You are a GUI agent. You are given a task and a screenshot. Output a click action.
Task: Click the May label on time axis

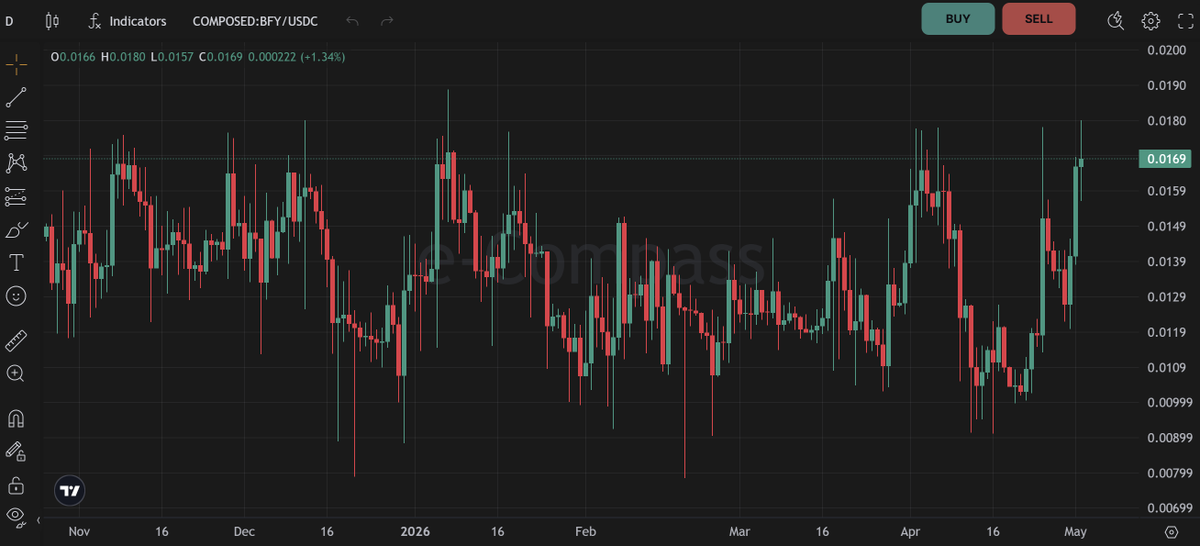(1075, 531)
